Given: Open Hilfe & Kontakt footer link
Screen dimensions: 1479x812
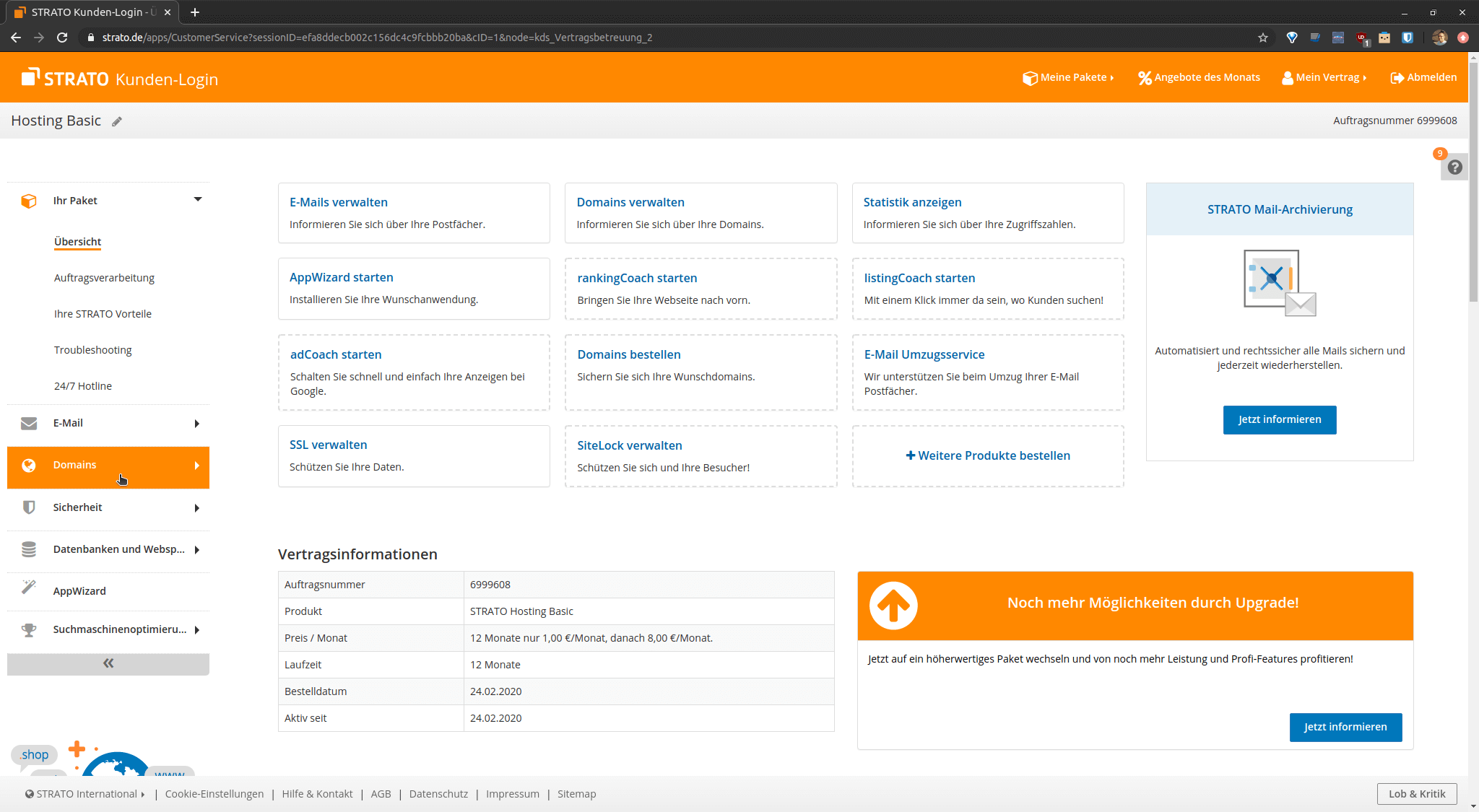Looking at the screenshot, I should pyautogui.click(x=317, y=794).
